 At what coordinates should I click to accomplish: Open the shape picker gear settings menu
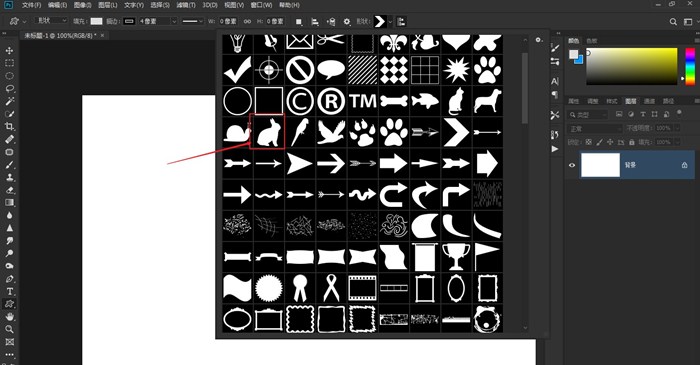pos(539,40)
